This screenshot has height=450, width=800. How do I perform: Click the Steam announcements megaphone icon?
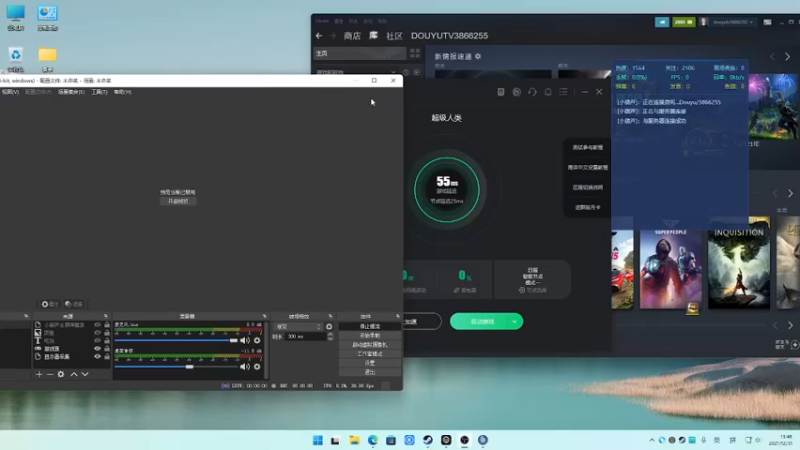662,22
